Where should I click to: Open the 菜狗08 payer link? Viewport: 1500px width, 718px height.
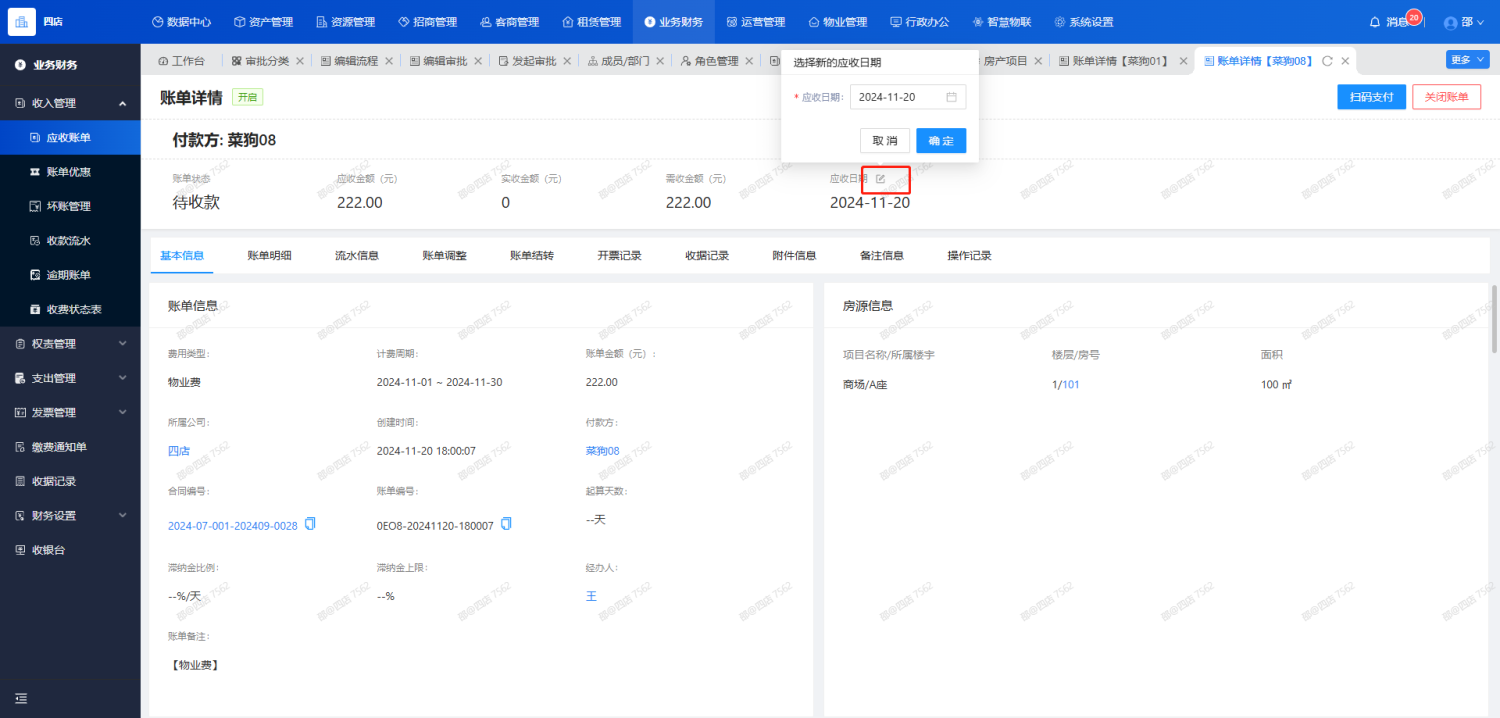point(603,451)
